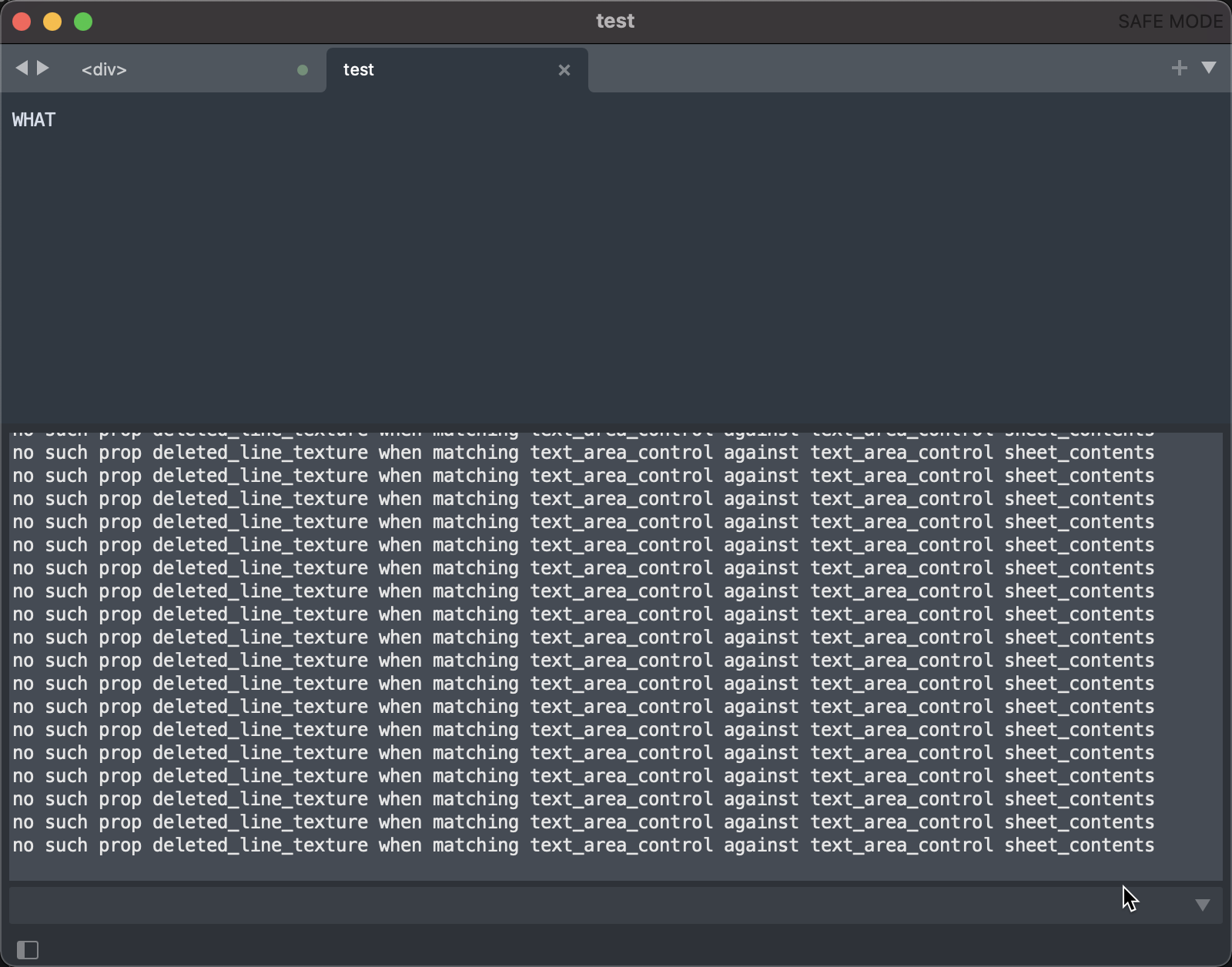The image size is (1232, 967).
Task: Click the divider between editor and output panel
Action: pyautogui.click(x=616, y=426)
